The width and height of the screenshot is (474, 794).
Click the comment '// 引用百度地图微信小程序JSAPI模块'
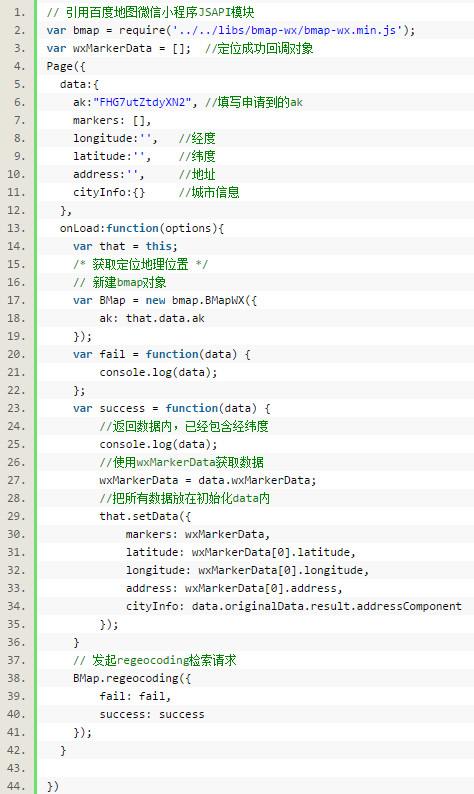pyautogui.click(x=150, y=12)
